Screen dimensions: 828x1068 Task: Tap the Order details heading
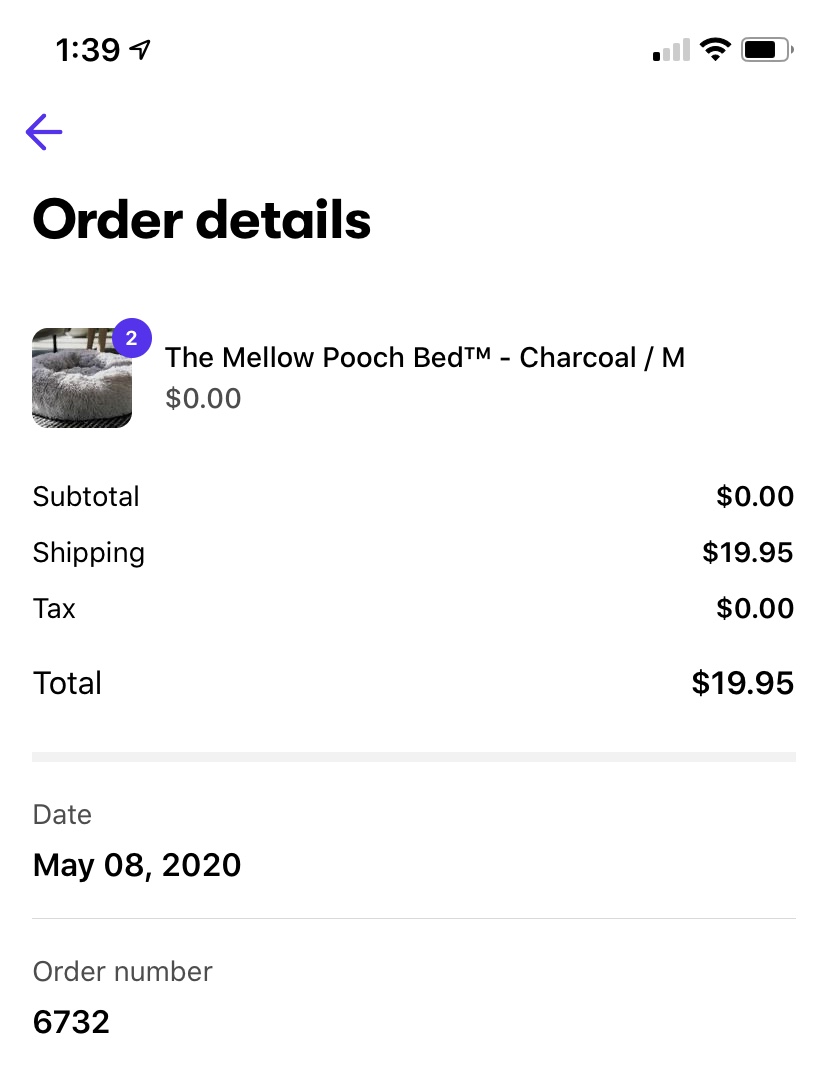(x=202, y=219)
